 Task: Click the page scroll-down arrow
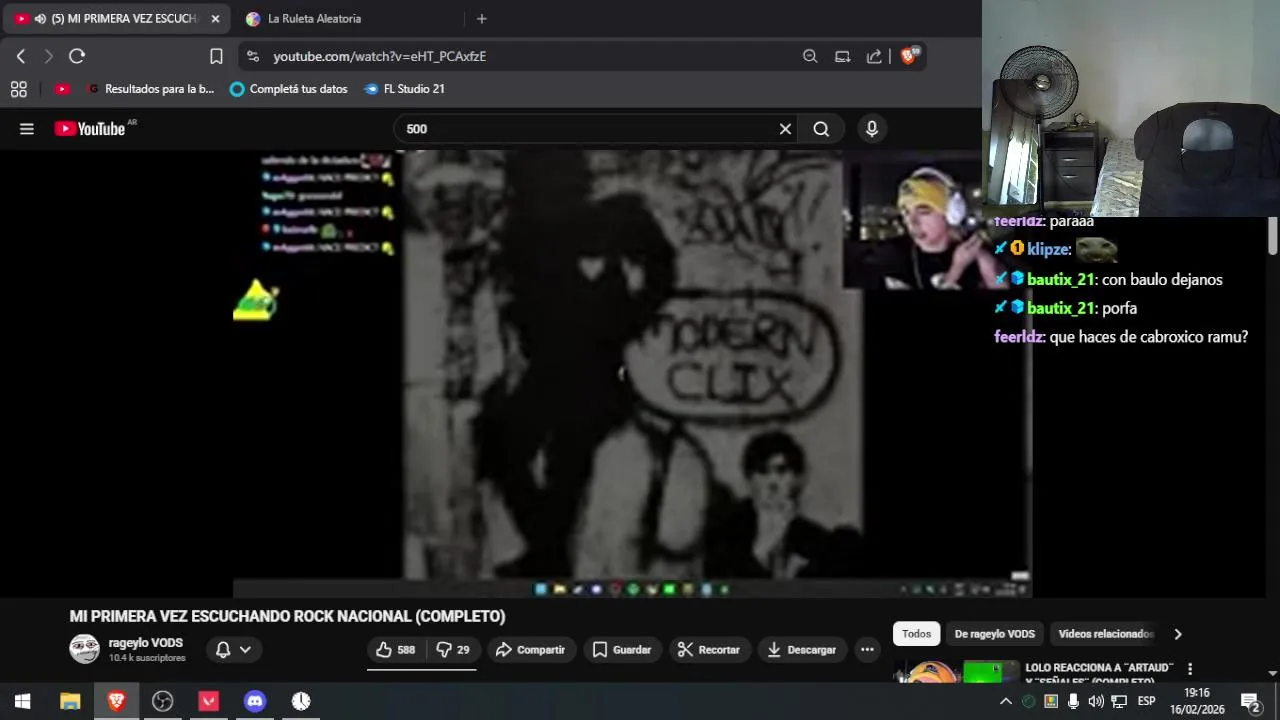tap(1272, 674)
